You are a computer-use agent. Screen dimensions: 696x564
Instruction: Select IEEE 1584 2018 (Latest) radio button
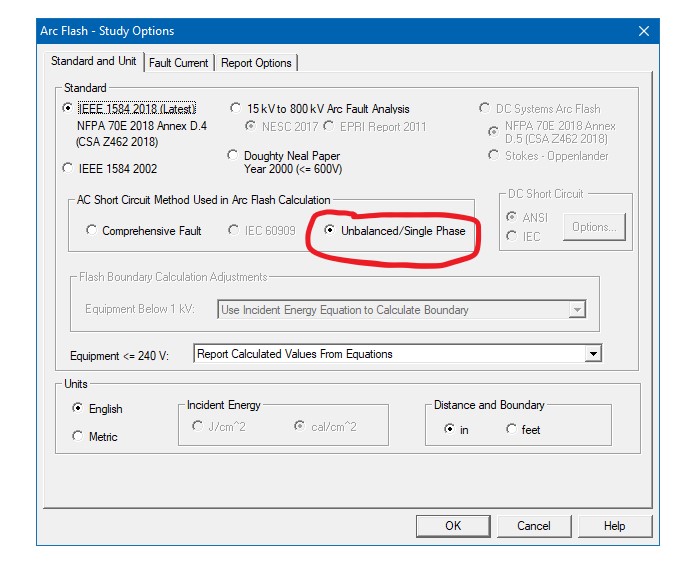pos(68,108)
